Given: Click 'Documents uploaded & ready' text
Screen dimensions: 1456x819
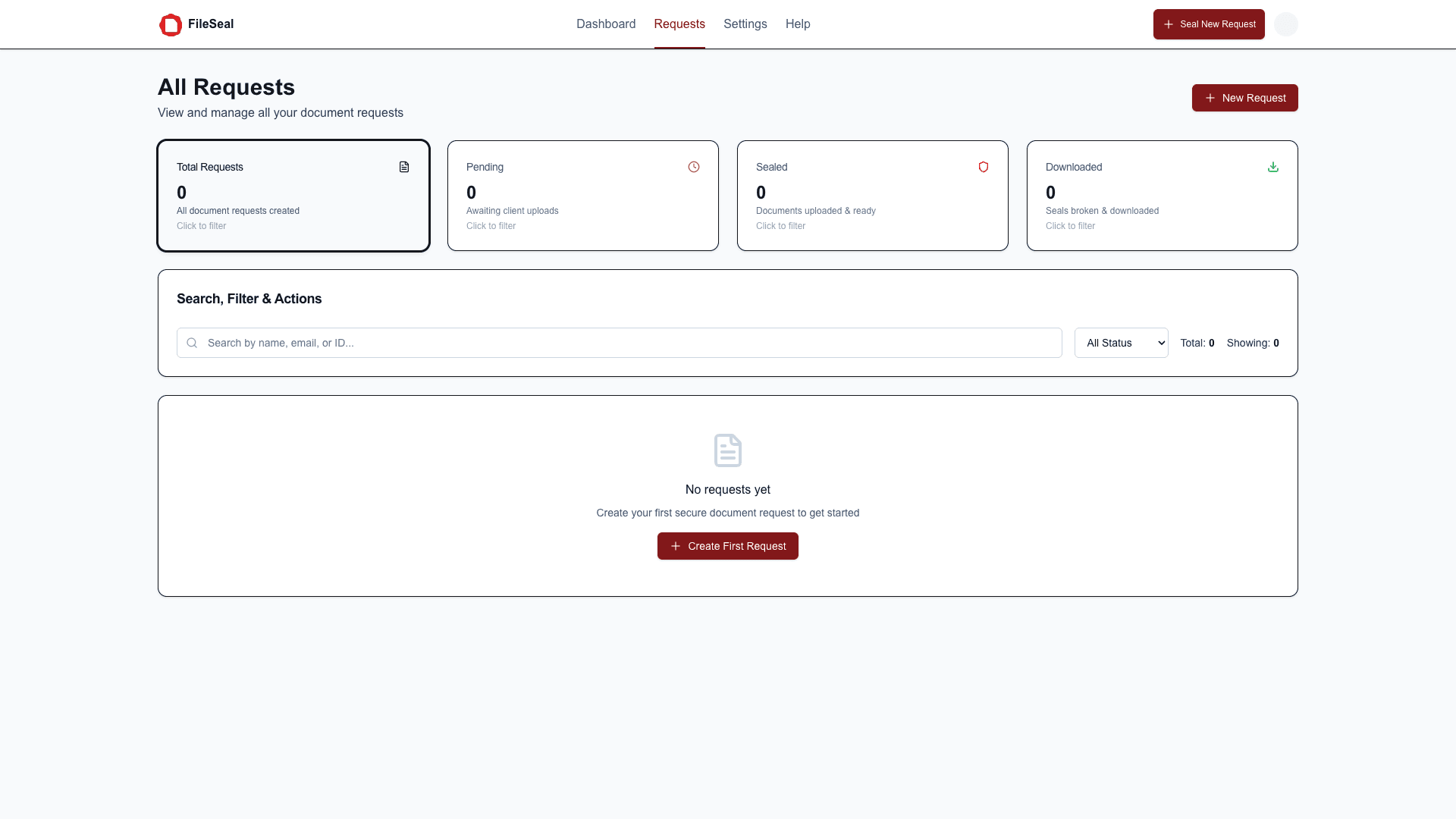Looking at the screenshot, I should (816, 211).
